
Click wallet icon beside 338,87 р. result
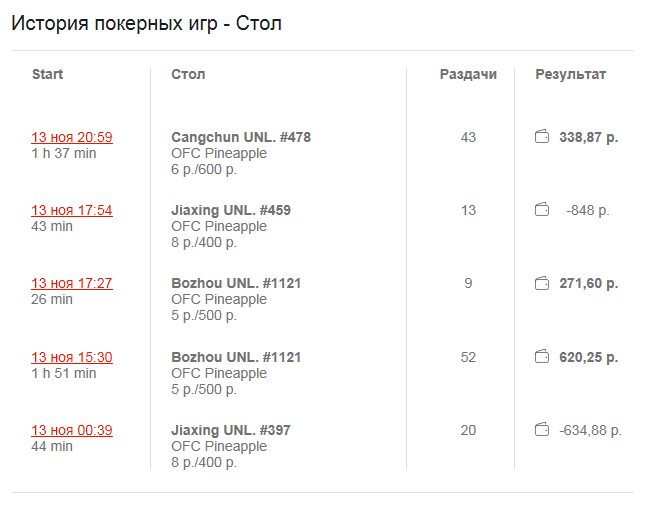[541, 137]
